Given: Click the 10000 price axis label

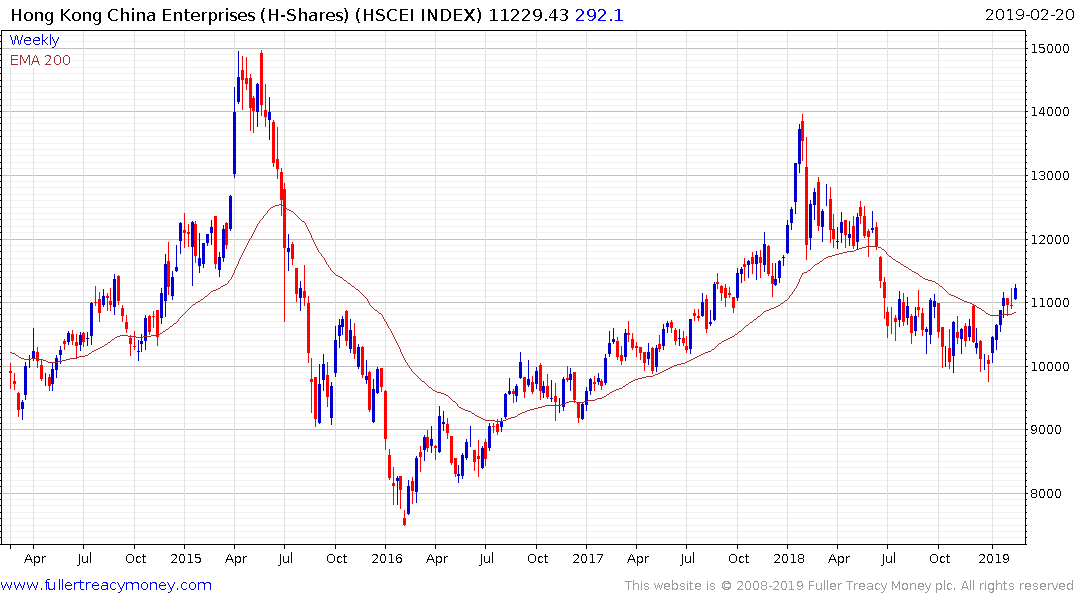Looking at the screenshot, I should pos(1050,367).
